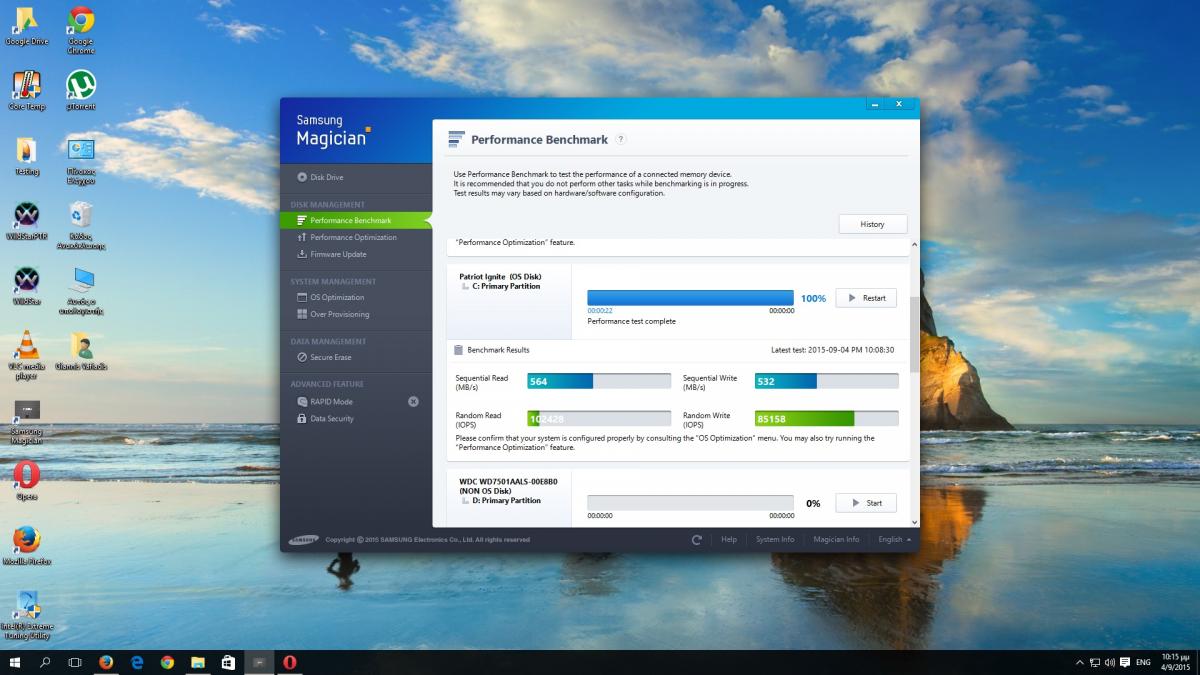Click the Sequential Write 532 result bar

point(827,381)
